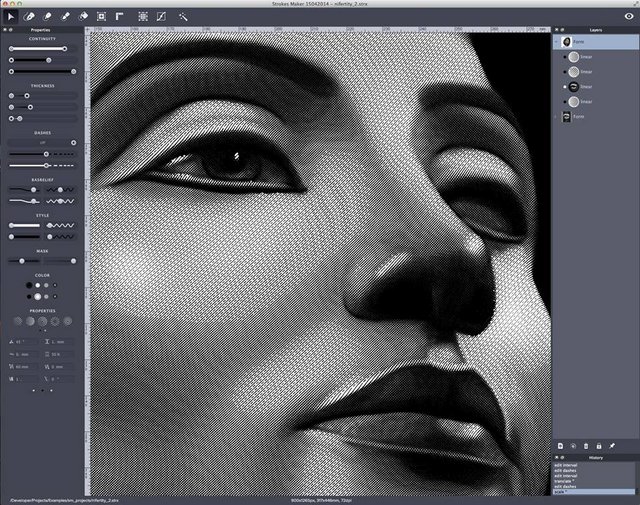Toggle white visibility dot beside eye-thumbnail layer
This screenshot has width=640, height=505.
pos(564,87)
